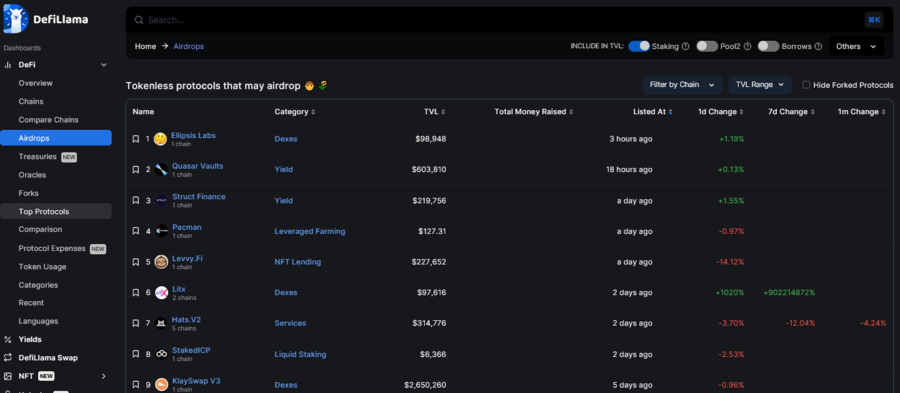Open Filter by Chain dropdown

pyautogui.click(x=682, y=85)
